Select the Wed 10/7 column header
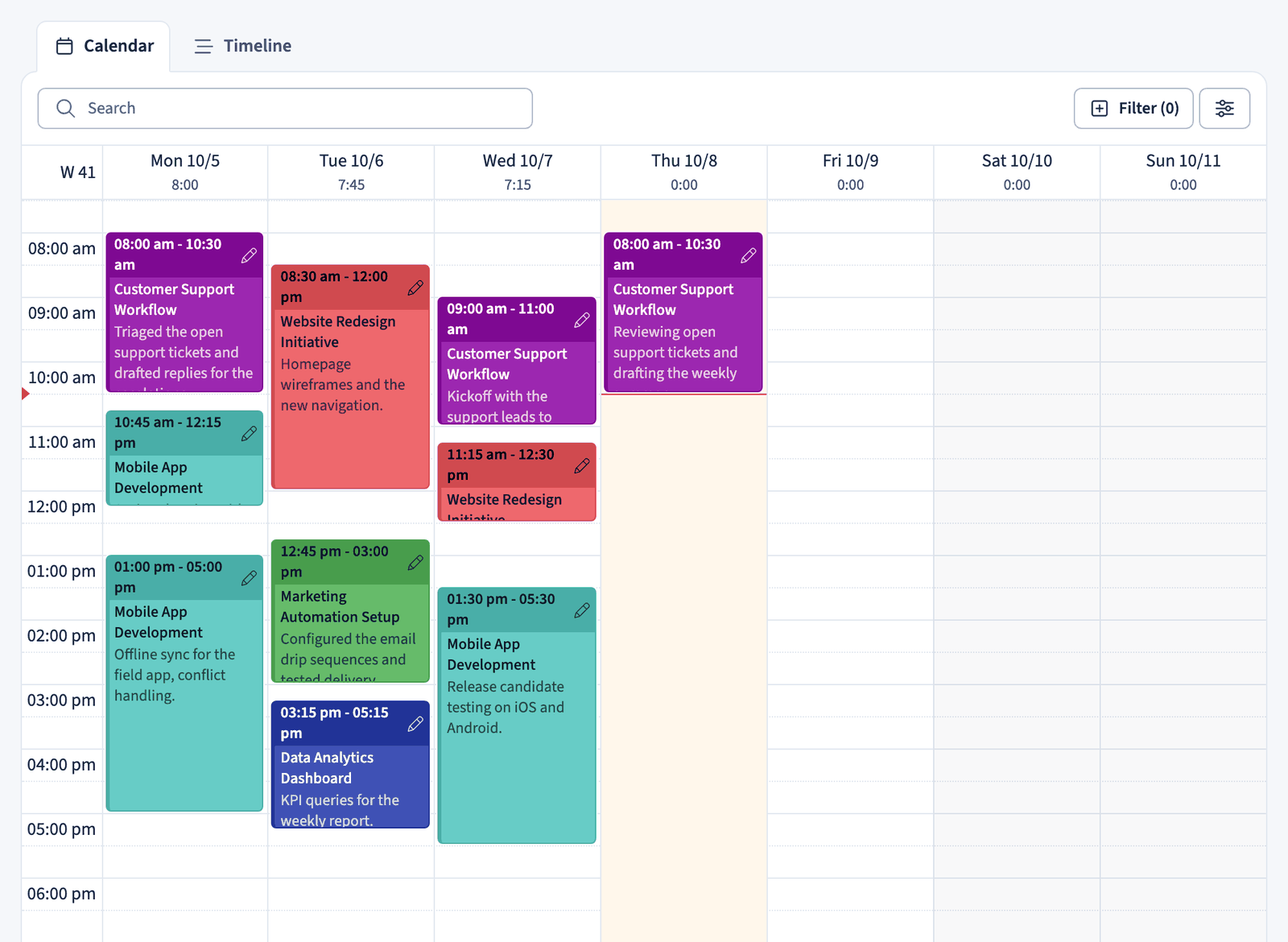This screenshot has width=1288, height=942. [x=518, y=171]
